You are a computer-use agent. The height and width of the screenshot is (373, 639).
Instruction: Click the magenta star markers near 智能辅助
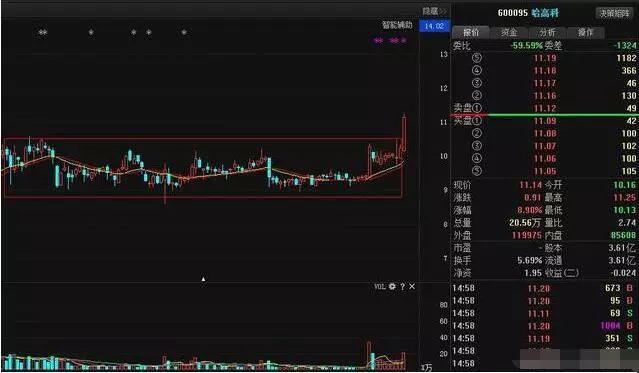(391, 40)
